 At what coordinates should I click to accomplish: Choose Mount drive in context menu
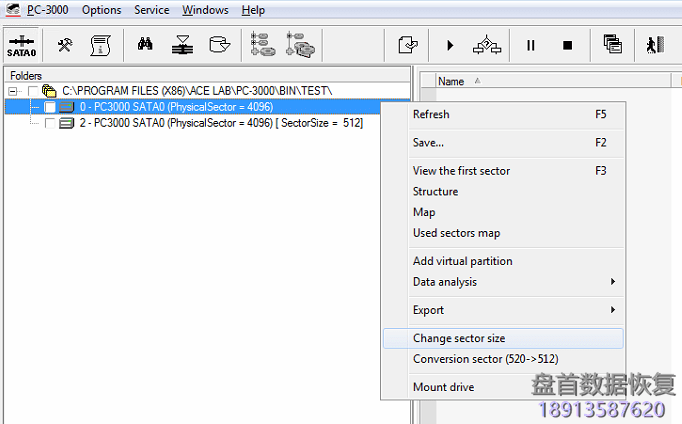443,387
